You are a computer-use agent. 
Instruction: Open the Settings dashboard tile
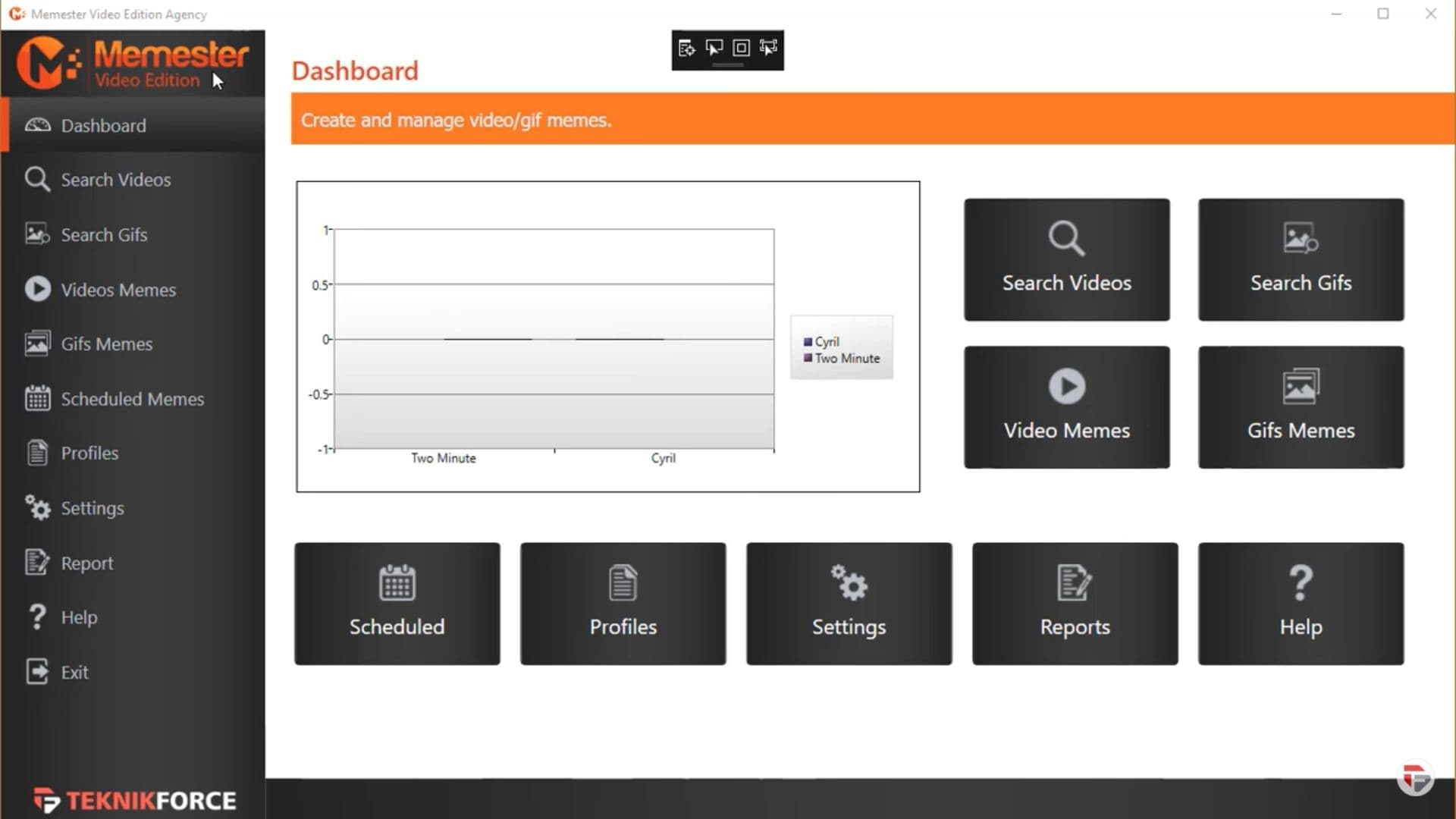pos(849,604)
